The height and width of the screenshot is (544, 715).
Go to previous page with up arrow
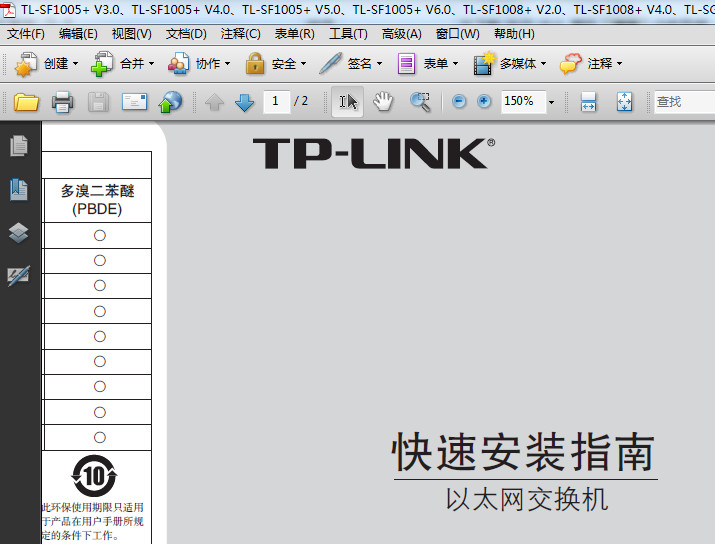point(214,102)
